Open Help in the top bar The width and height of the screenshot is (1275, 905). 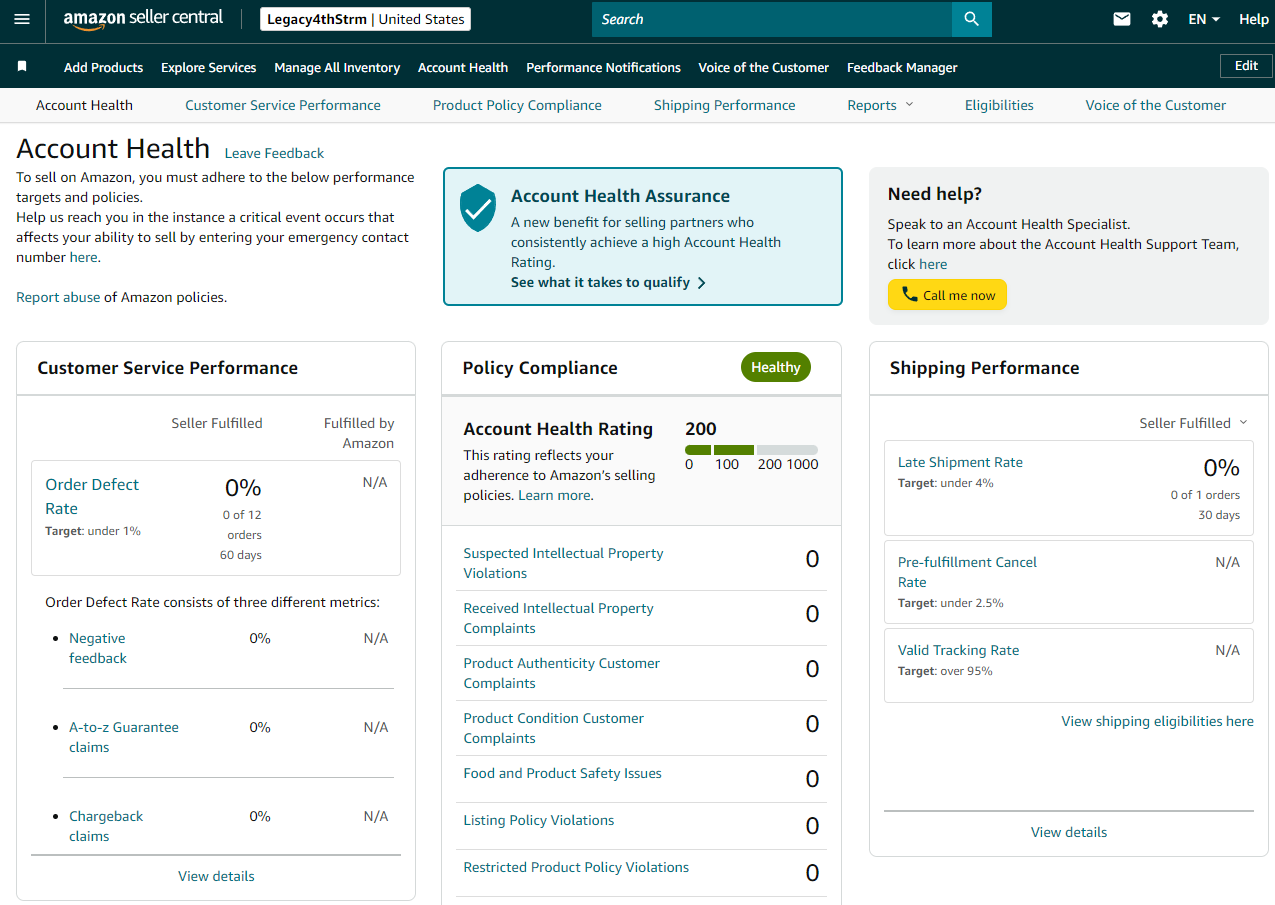(1254, 19)
